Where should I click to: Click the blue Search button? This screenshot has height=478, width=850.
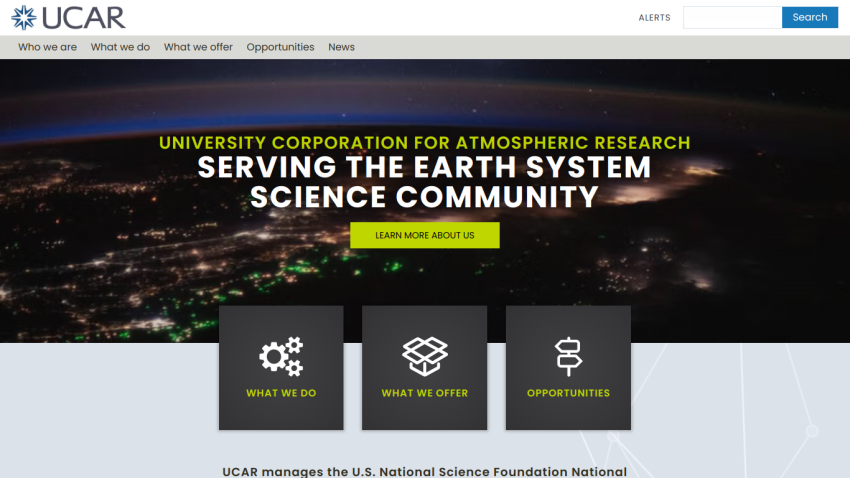(x=810, y=17)
